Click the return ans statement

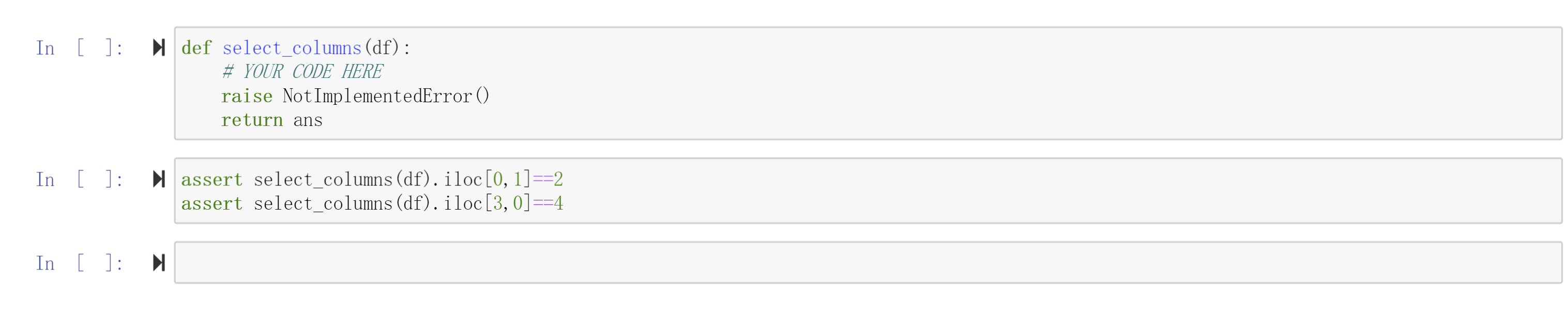(x=271, y=120)
